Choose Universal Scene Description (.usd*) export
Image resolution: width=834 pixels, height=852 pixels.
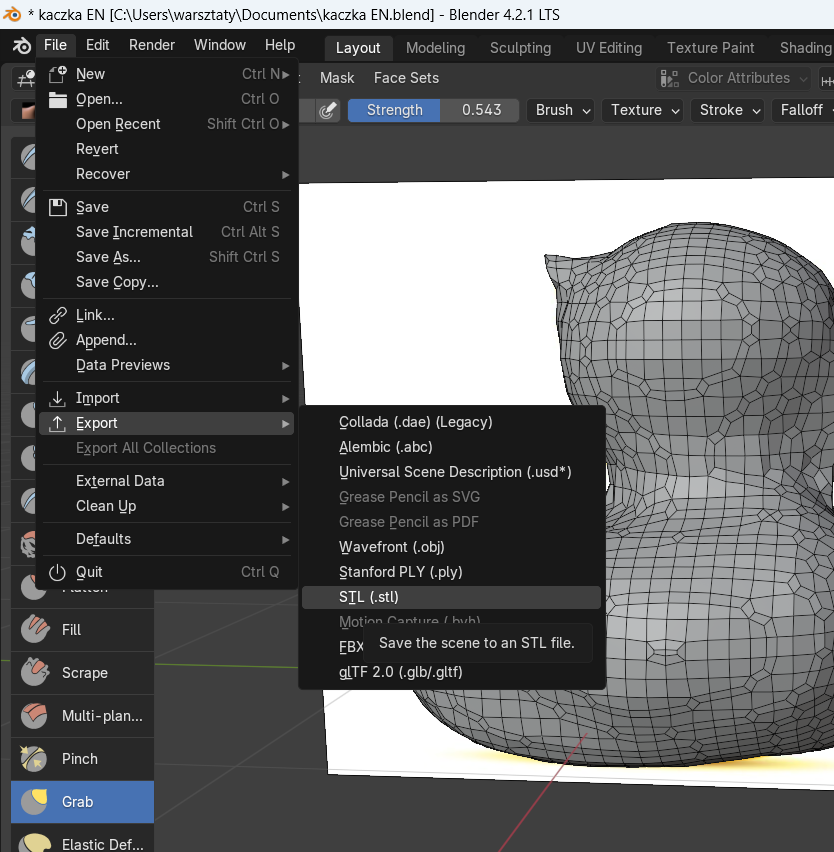452,472
